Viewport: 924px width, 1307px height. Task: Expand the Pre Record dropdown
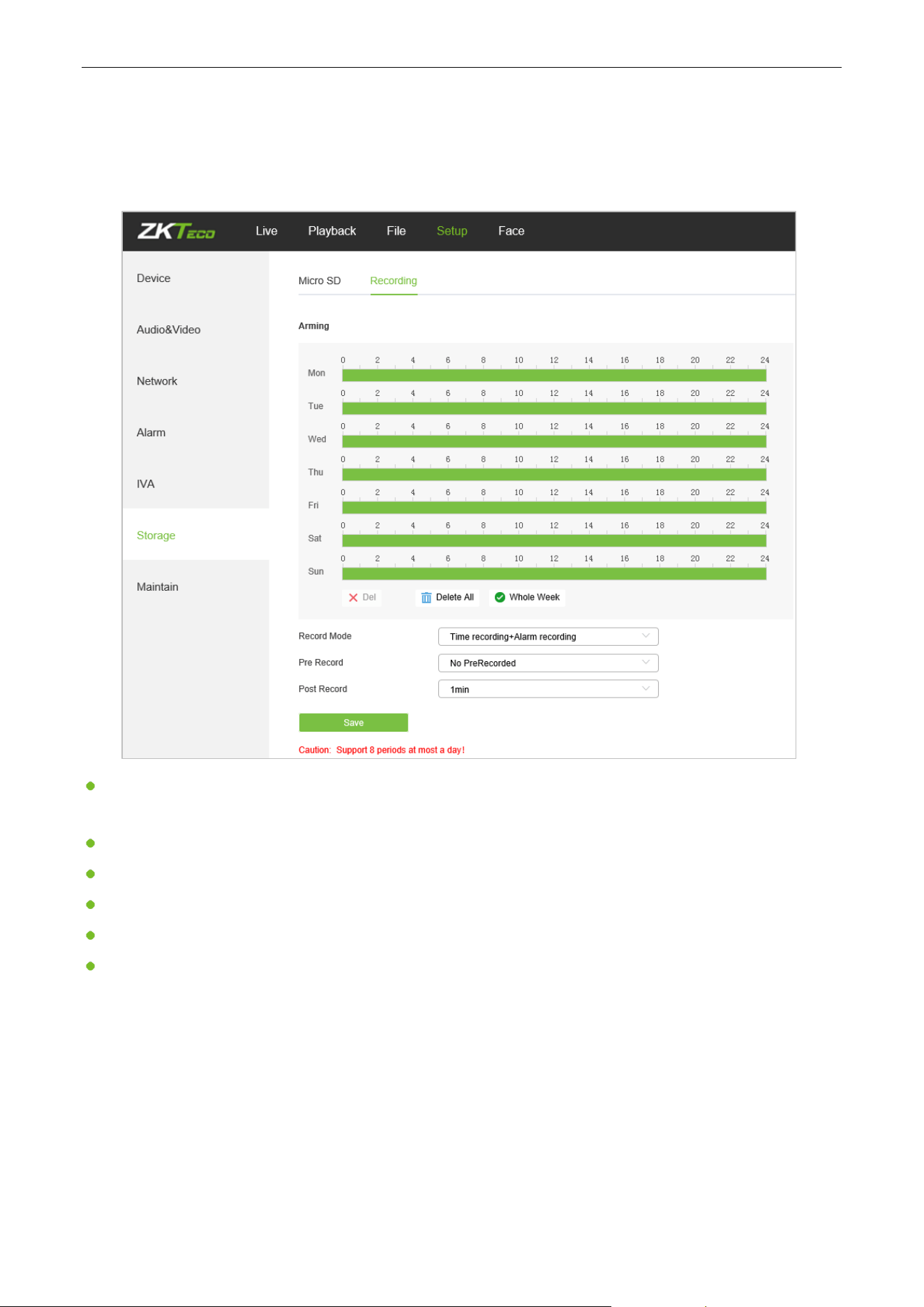[549, 663]
